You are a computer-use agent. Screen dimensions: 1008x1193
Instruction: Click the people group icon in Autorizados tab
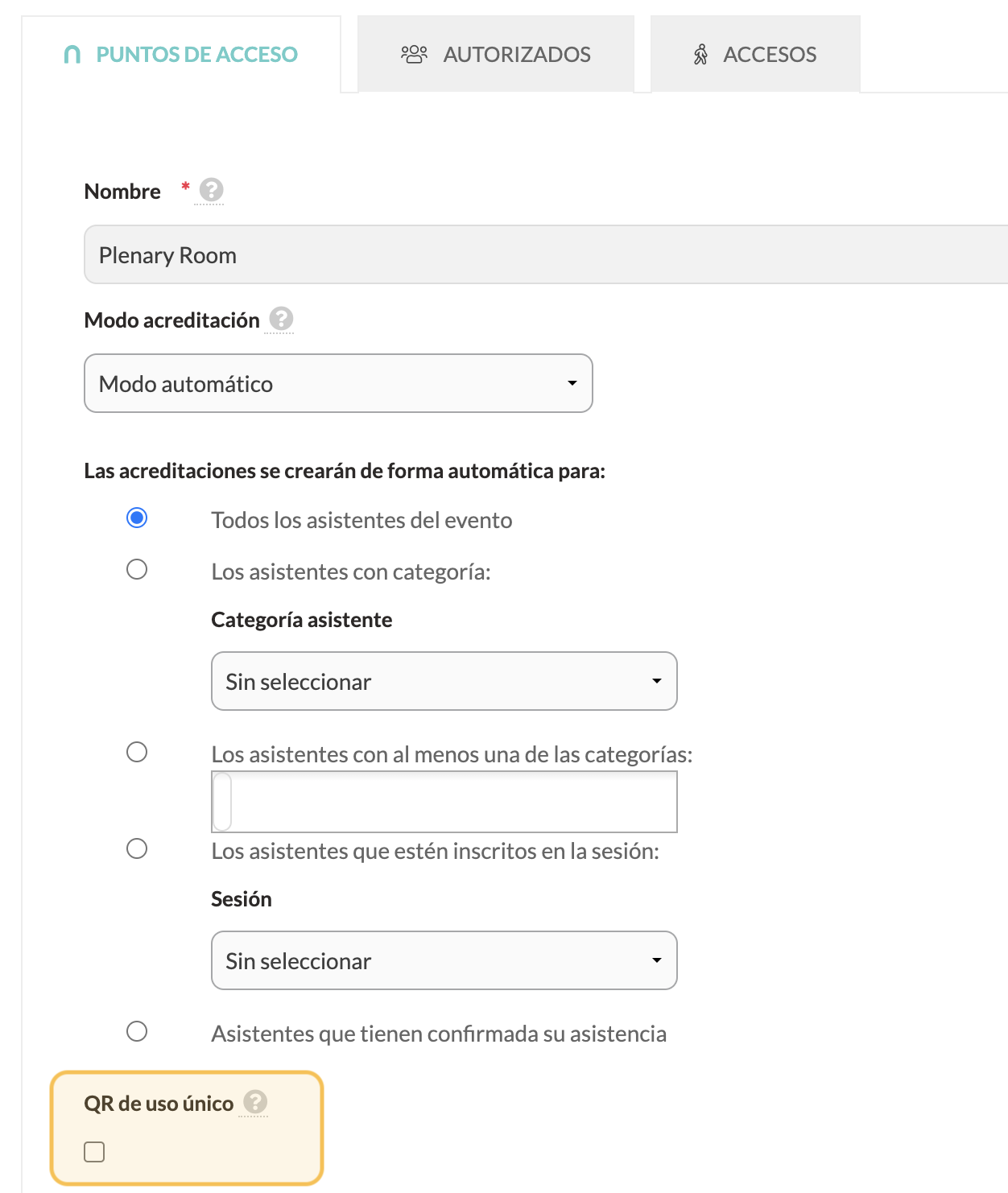[x=414, y=55]
